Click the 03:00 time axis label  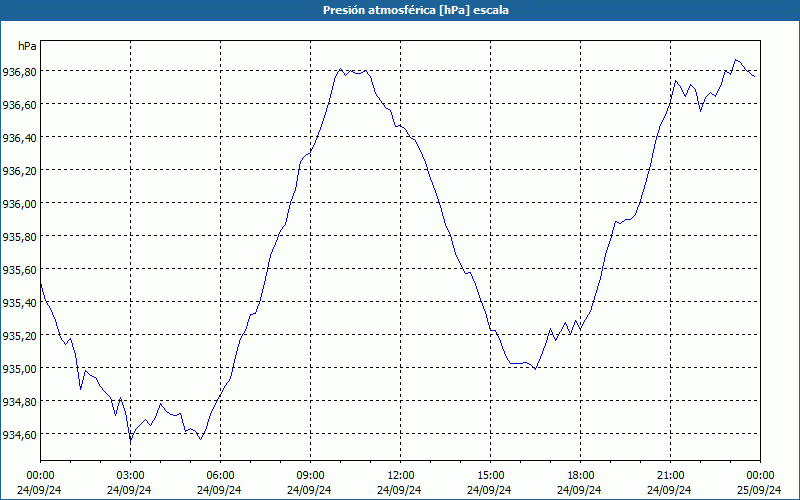point(130,476)
